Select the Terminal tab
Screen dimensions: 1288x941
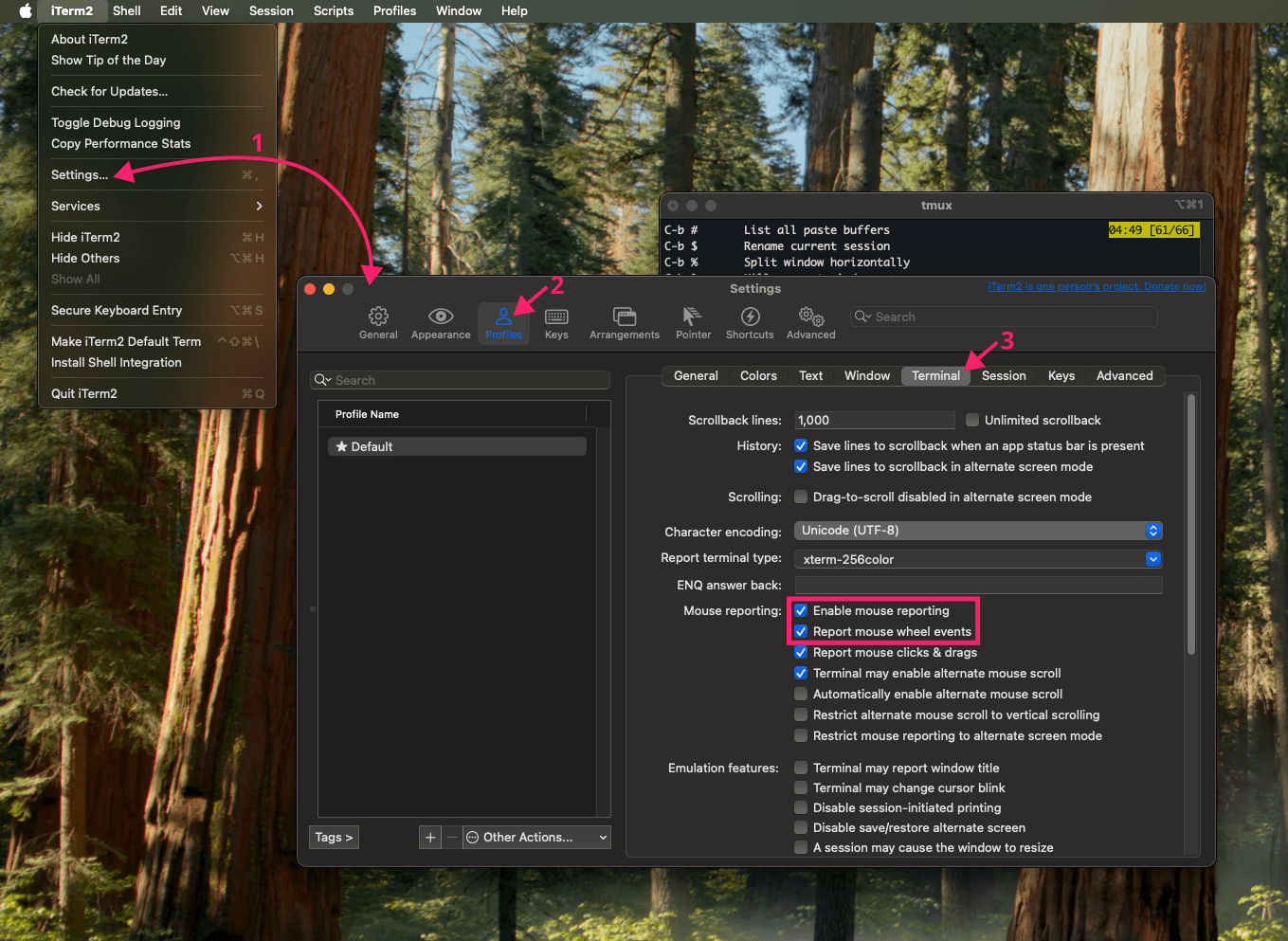pyautogui.click(x=935, y=375)
